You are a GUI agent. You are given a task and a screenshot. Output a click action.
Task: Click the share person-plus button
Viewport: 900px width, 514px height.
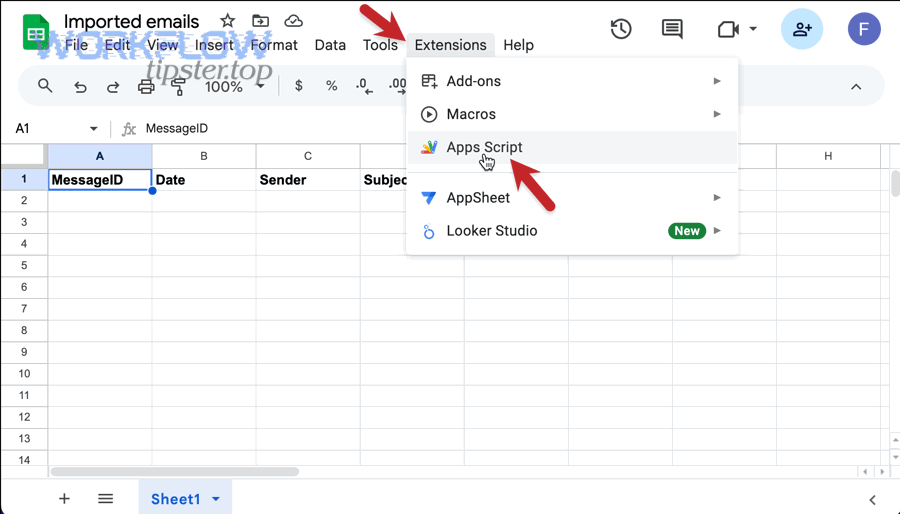pyautogui.click(x=802, y=29)
